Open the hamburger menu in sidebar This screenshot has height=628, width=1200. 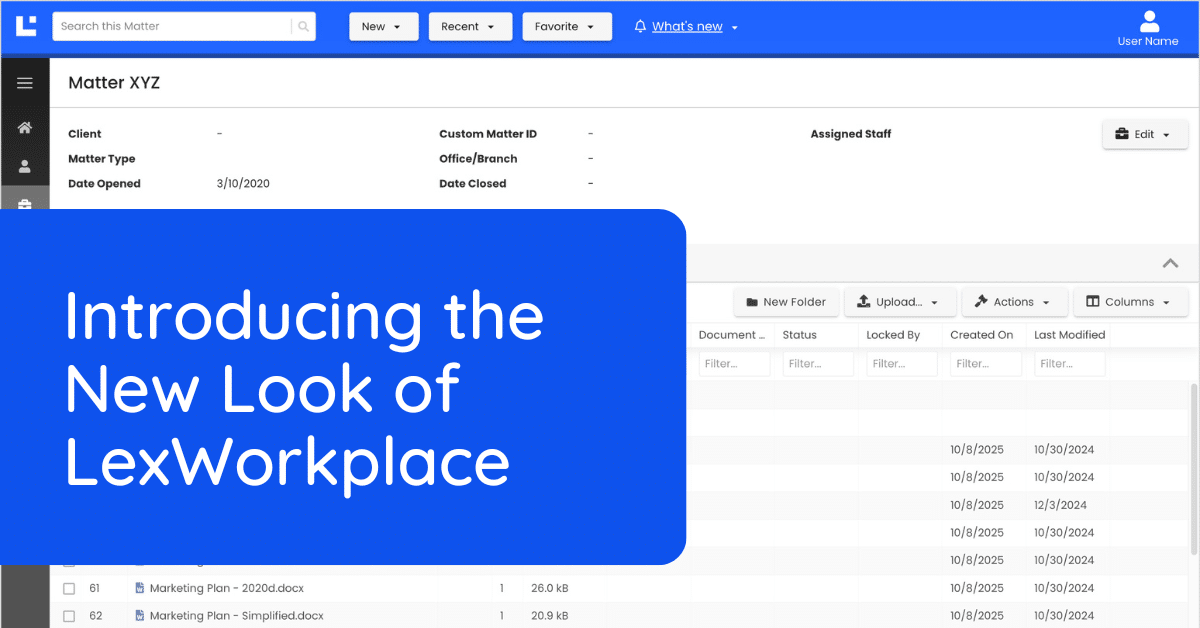coord(25,83)
